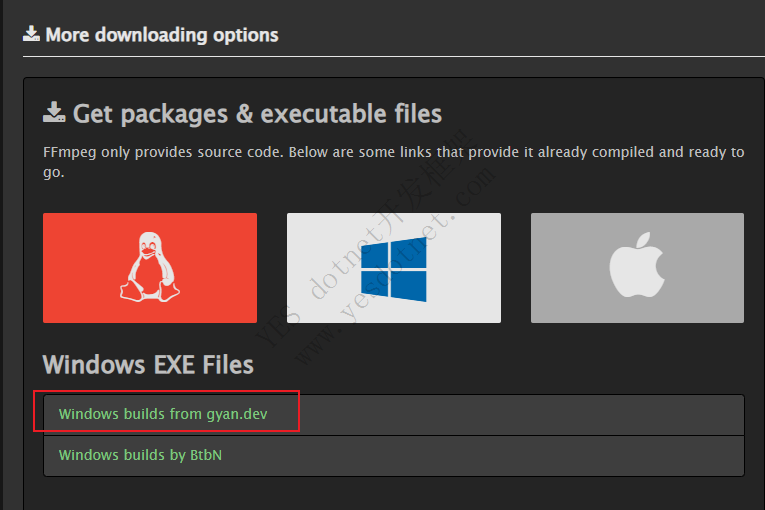Click the Windows EXE Files heading
This screenshot has width=765, height=510.
tap(148, 364)
